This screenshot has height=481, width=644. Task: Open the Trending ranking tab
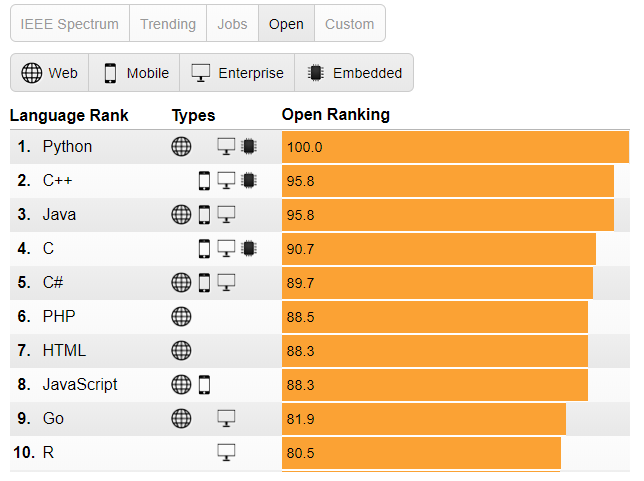tap(168, 24)
